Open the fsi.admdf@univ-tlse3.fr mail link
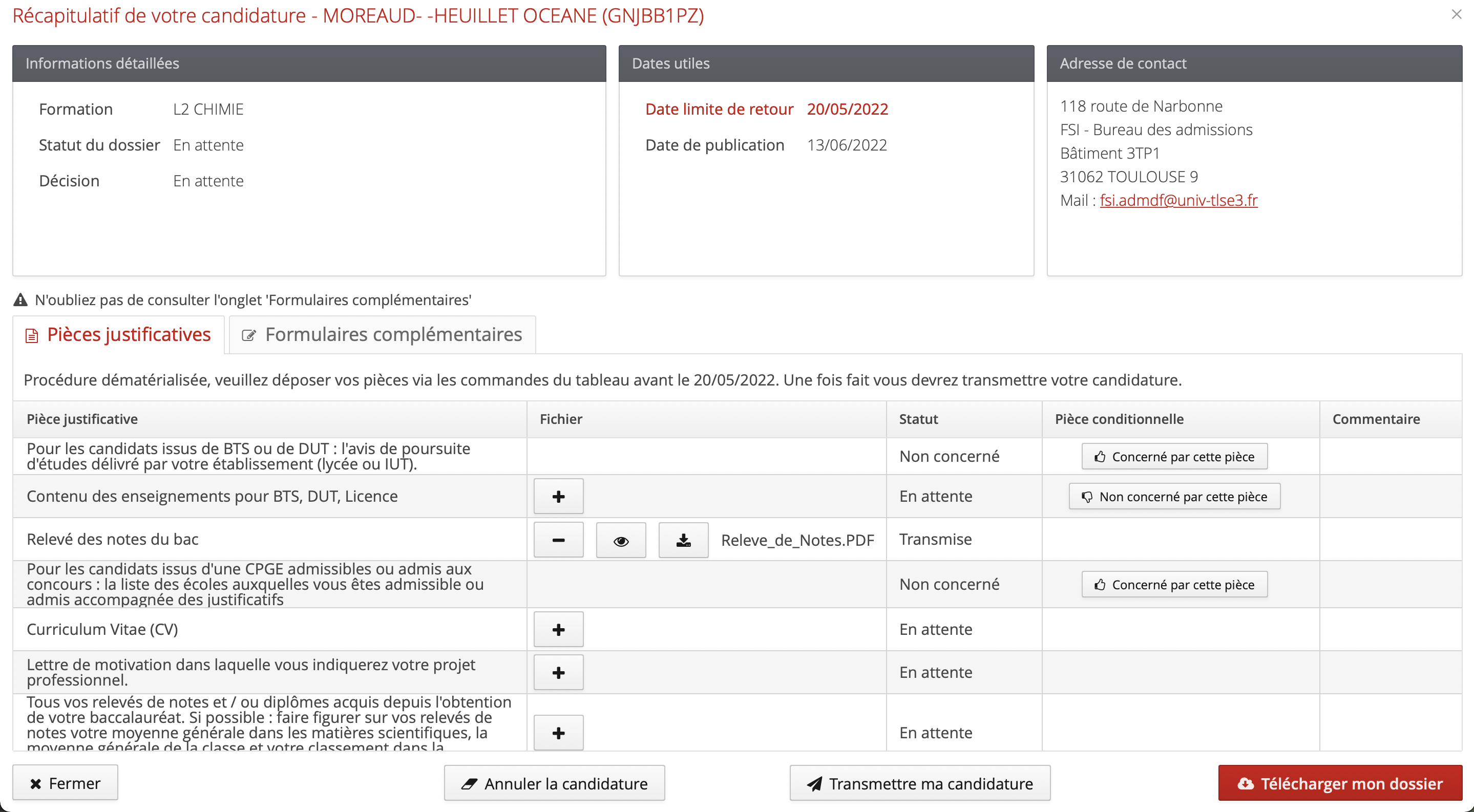The height and width of the screenshot is (812, 1474). (1178, 200)
